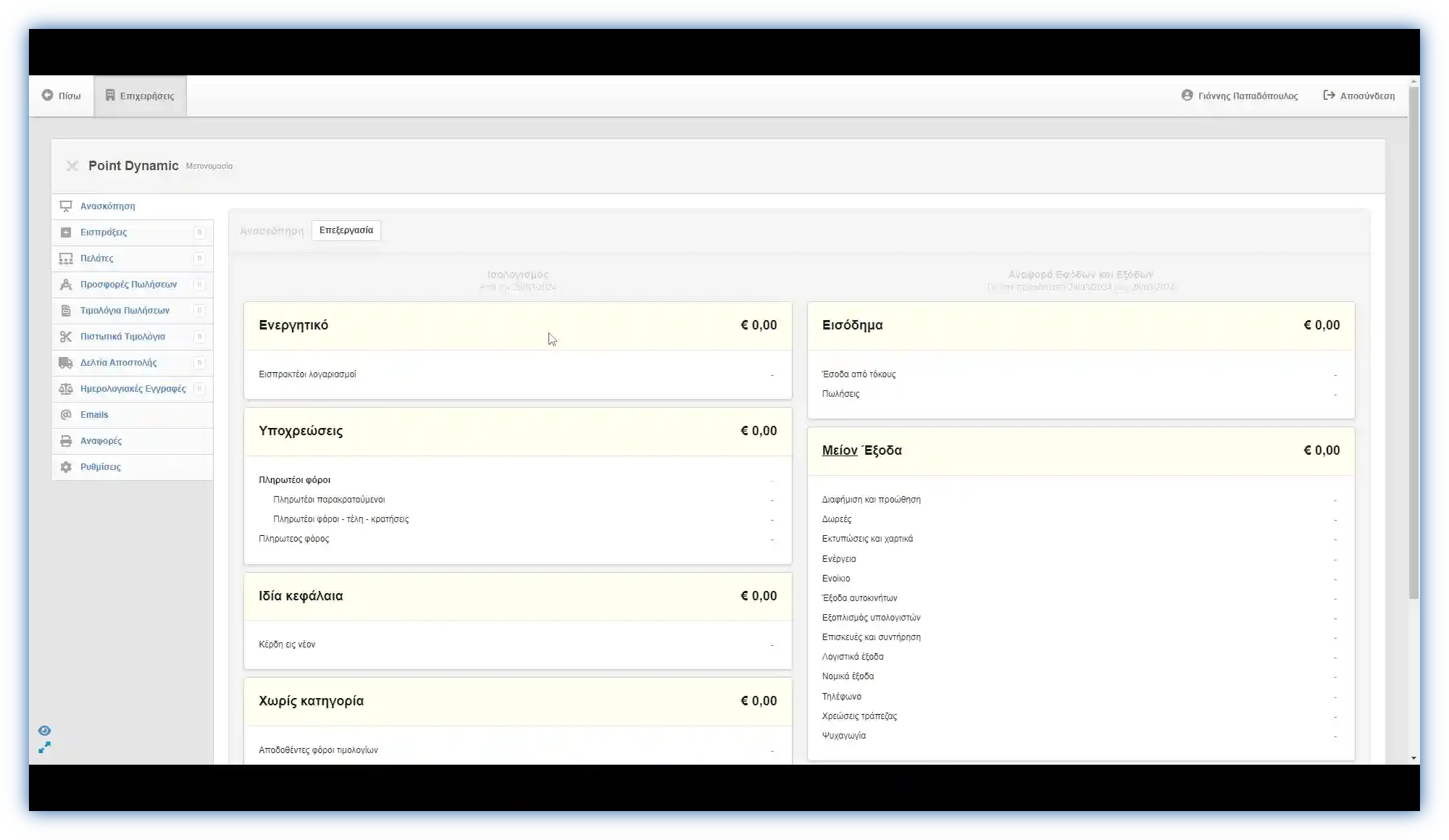Image resolution: width=1449 pixels, height=840 pixels.
Task: Click the Emails at-sign icon
Action: (66, 415)
